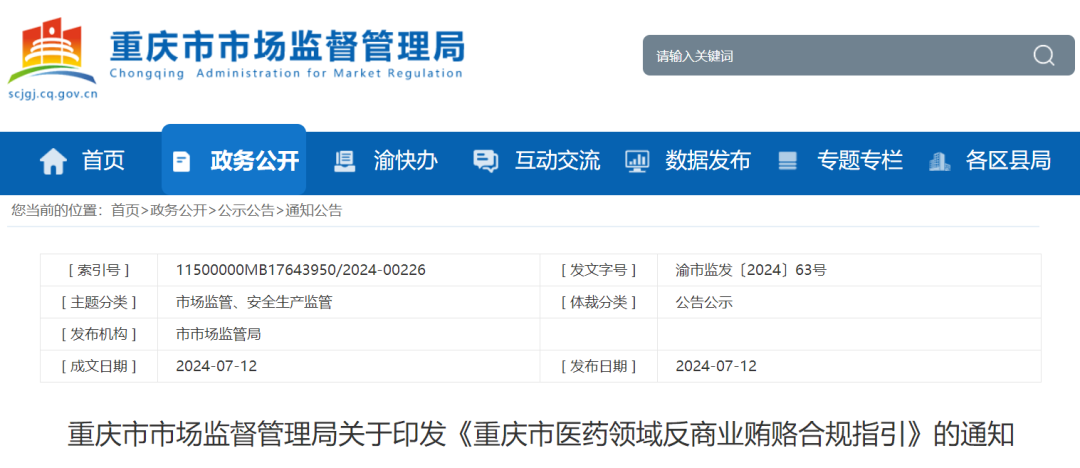Focus the keyword search input field

click(x=830, y=56)
